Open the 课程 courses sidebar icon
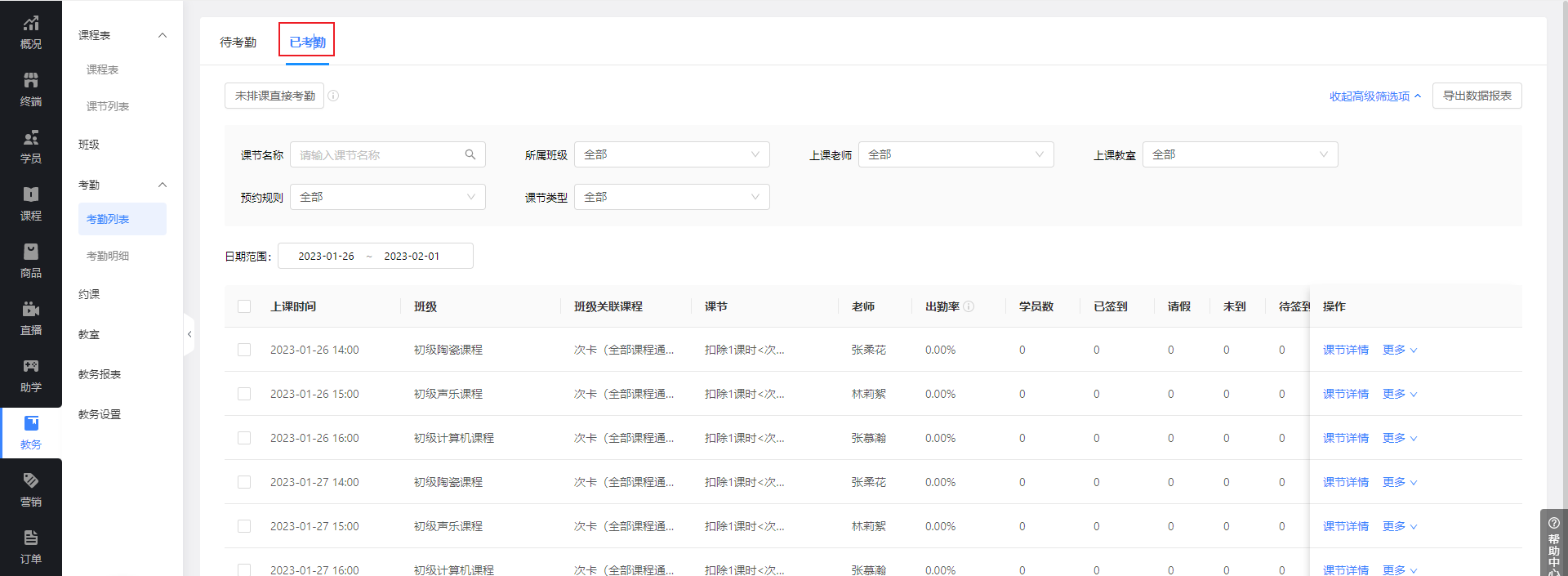Image resolution: width=1568 pixels, height=576 pixels. (x=30, y=204)
